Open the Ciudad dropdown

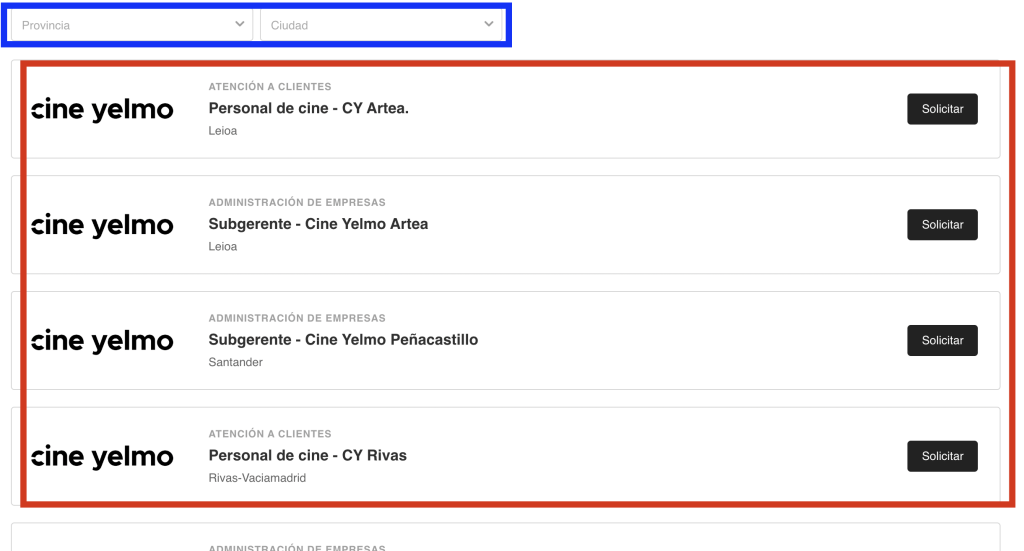pyautogui.click(x=381, y=25)
